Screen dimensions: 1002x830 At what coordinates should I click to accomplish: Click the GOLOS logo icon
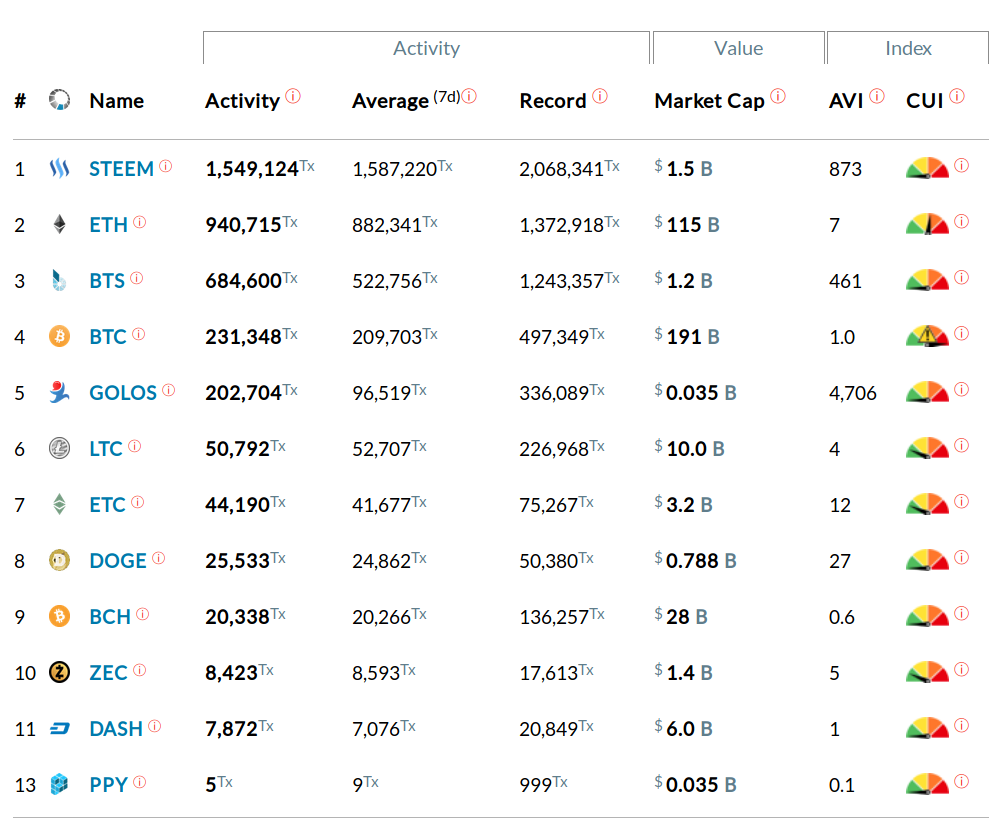click(x=59, y=392)
